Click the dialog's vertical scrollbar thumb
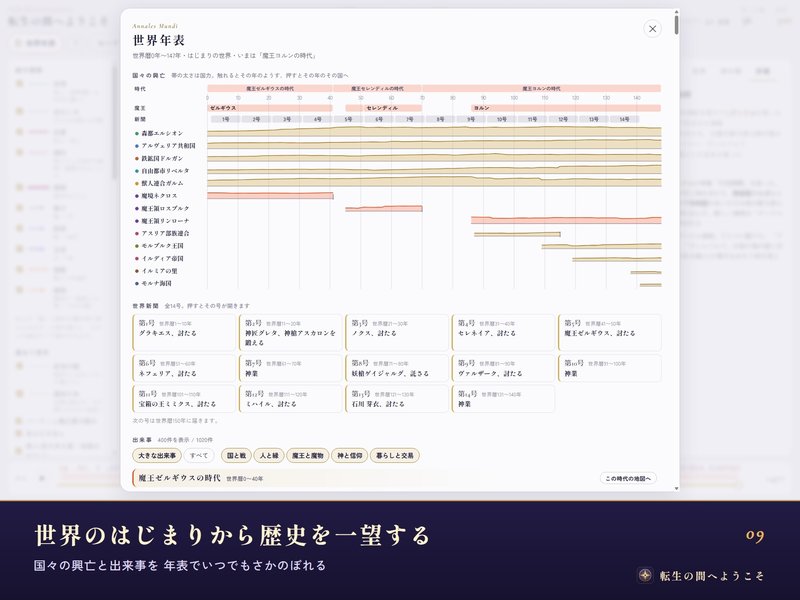This screenshot has width=800, height=600. point(677,24)
